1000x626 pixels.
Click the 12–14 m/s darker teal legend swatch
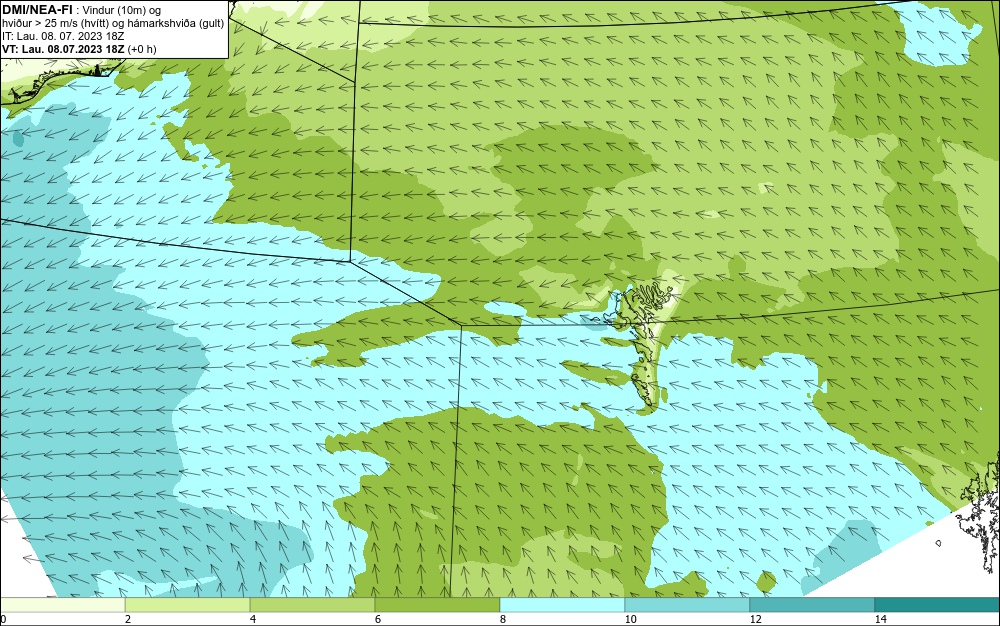pyautogui.click(x=812, y=605)
